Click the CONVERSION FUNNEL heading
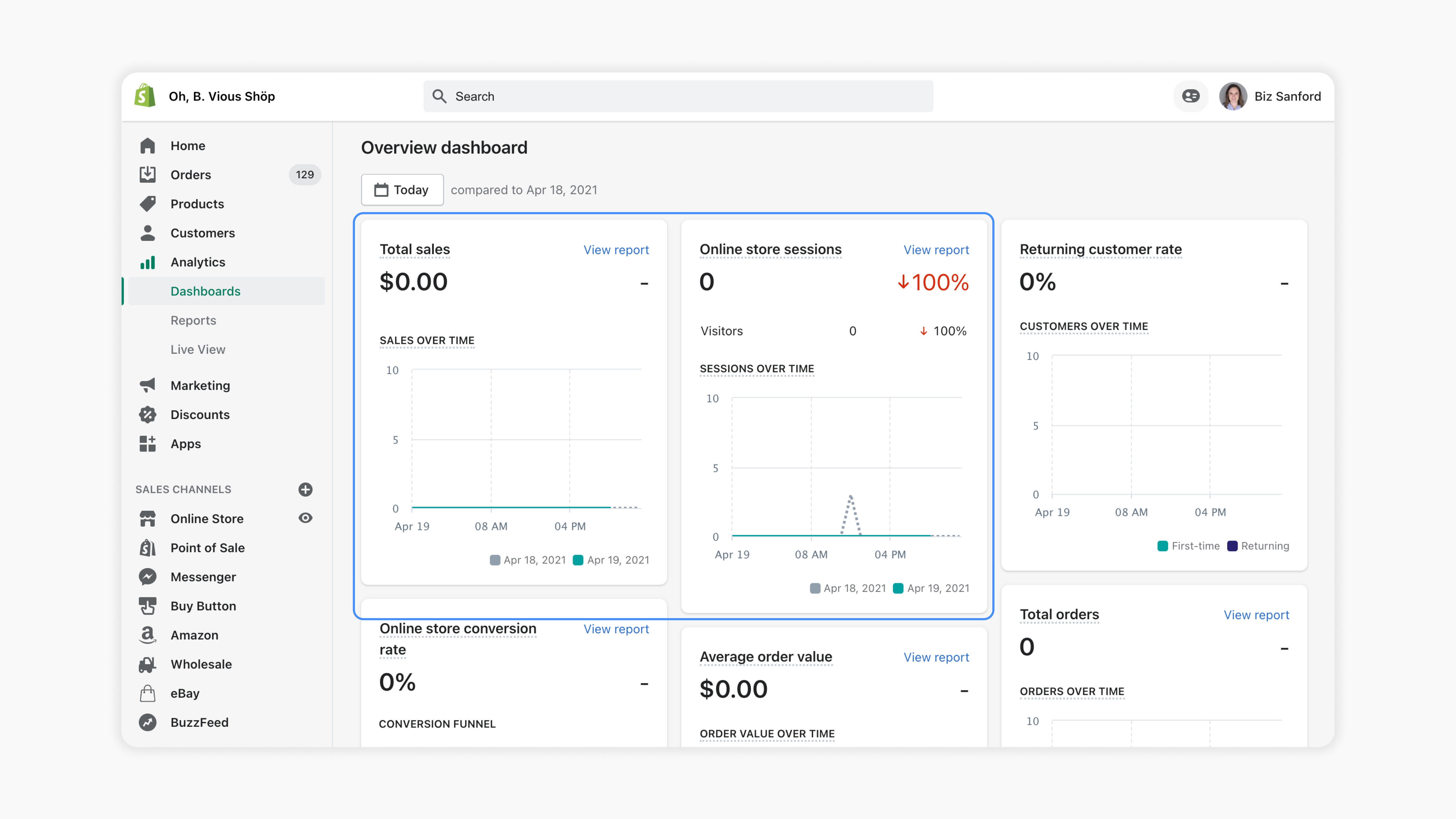This screenshot has width=1456, height=819. [437, 724]
